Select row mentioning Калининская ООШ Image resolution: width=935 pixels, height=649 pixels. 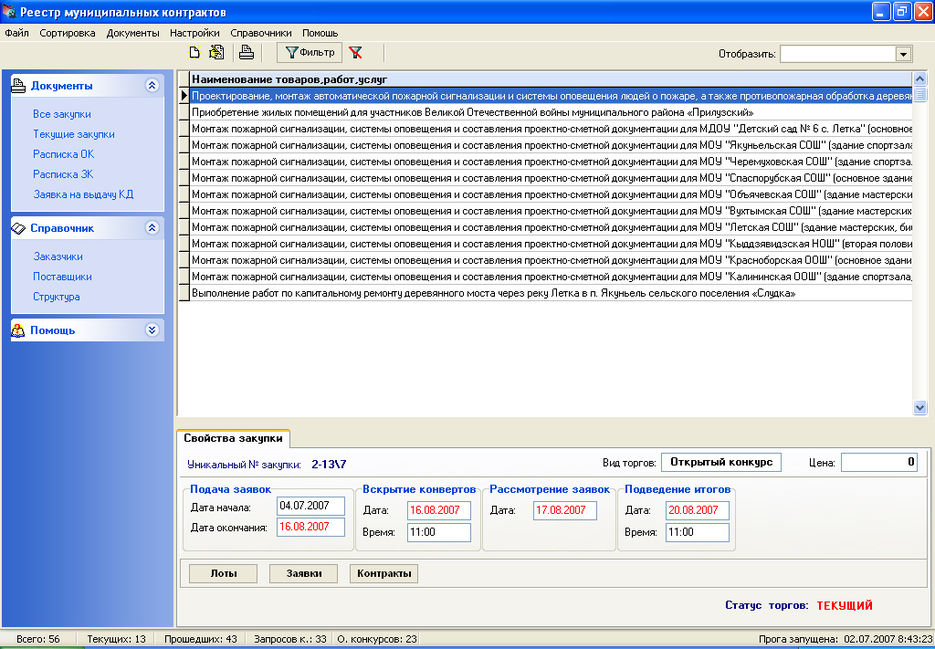point(551,276)
